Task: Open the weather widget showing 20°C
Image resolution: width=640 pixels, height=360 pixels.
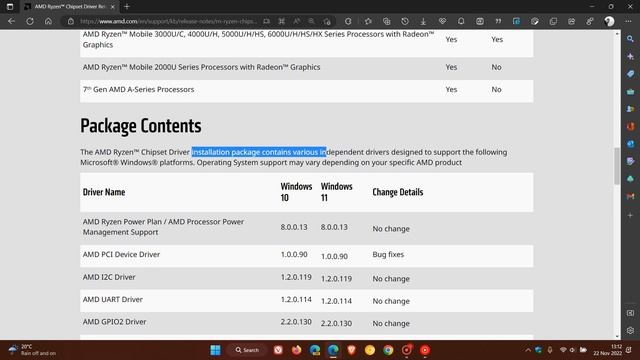Action: (x=32, y=350)
